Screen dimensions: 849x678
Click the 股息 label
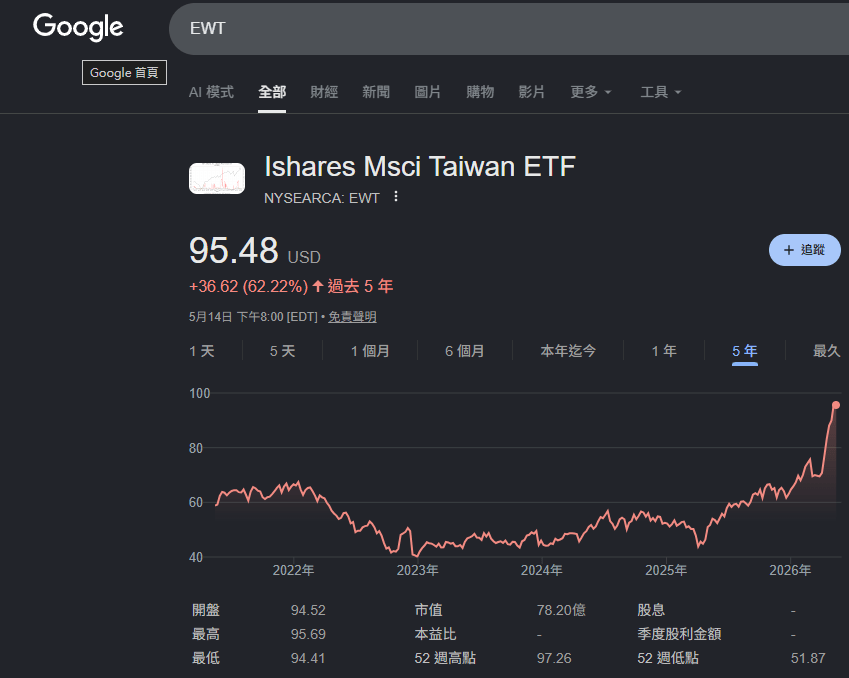tap(651, 610)
